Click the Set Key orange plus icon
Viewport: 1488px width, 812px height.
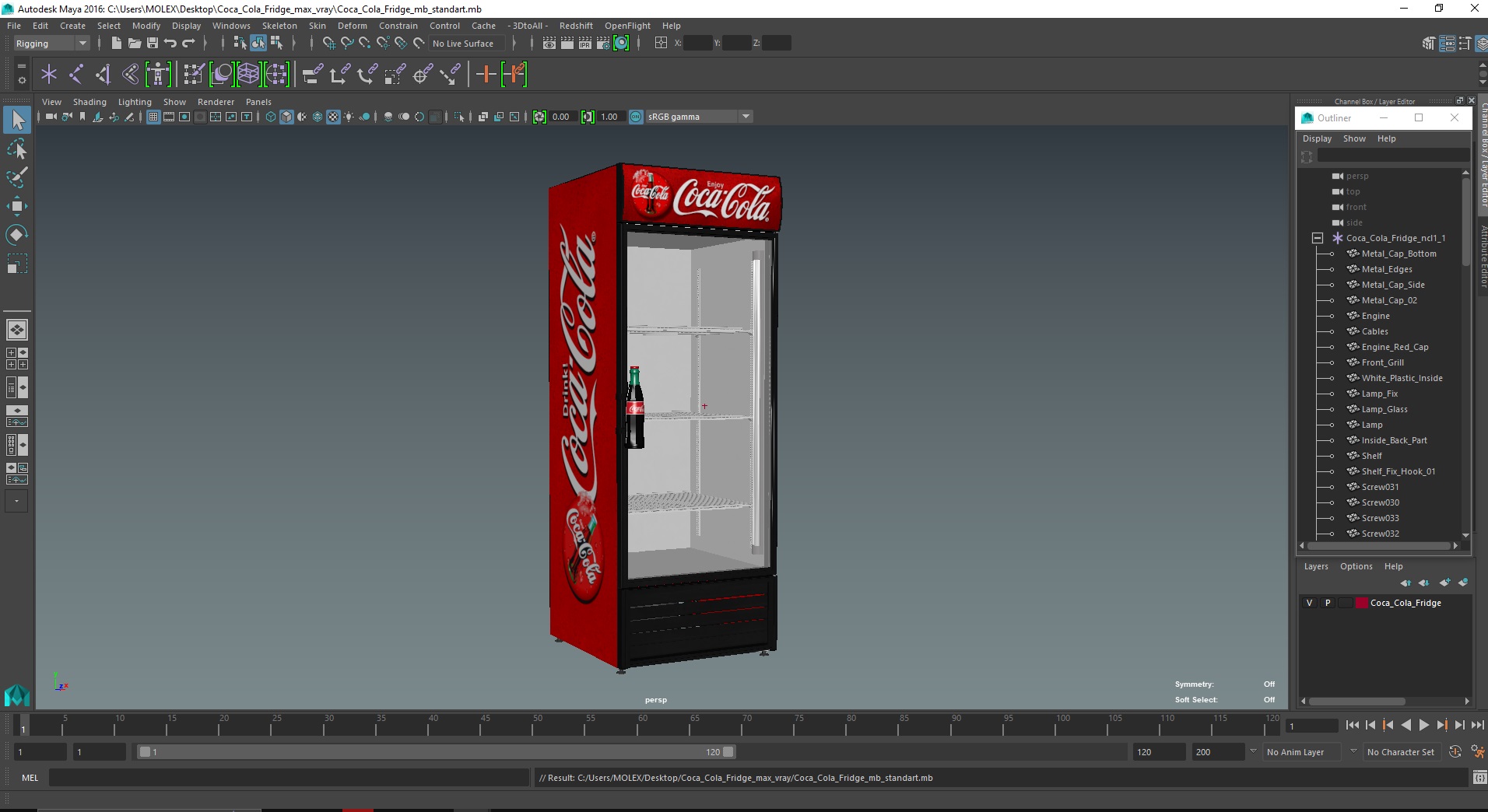tap(486, 75)
